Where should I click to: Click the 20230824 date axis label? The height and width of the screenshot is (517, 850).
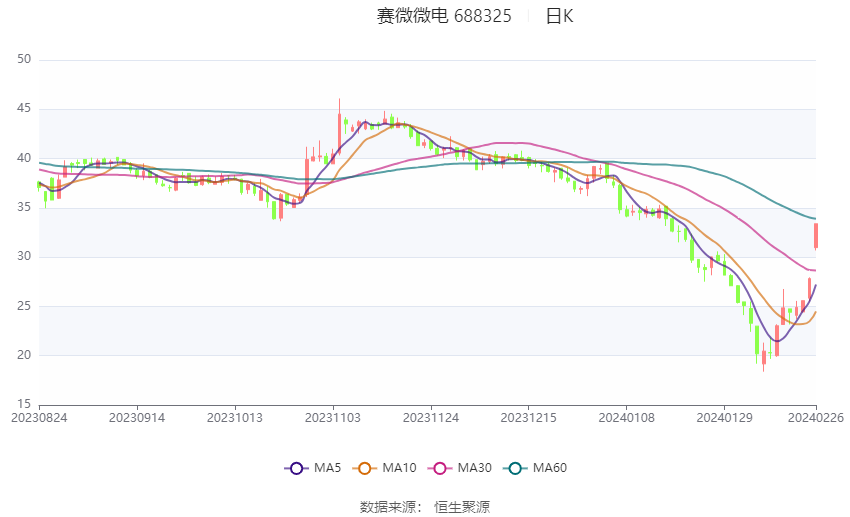39,418
